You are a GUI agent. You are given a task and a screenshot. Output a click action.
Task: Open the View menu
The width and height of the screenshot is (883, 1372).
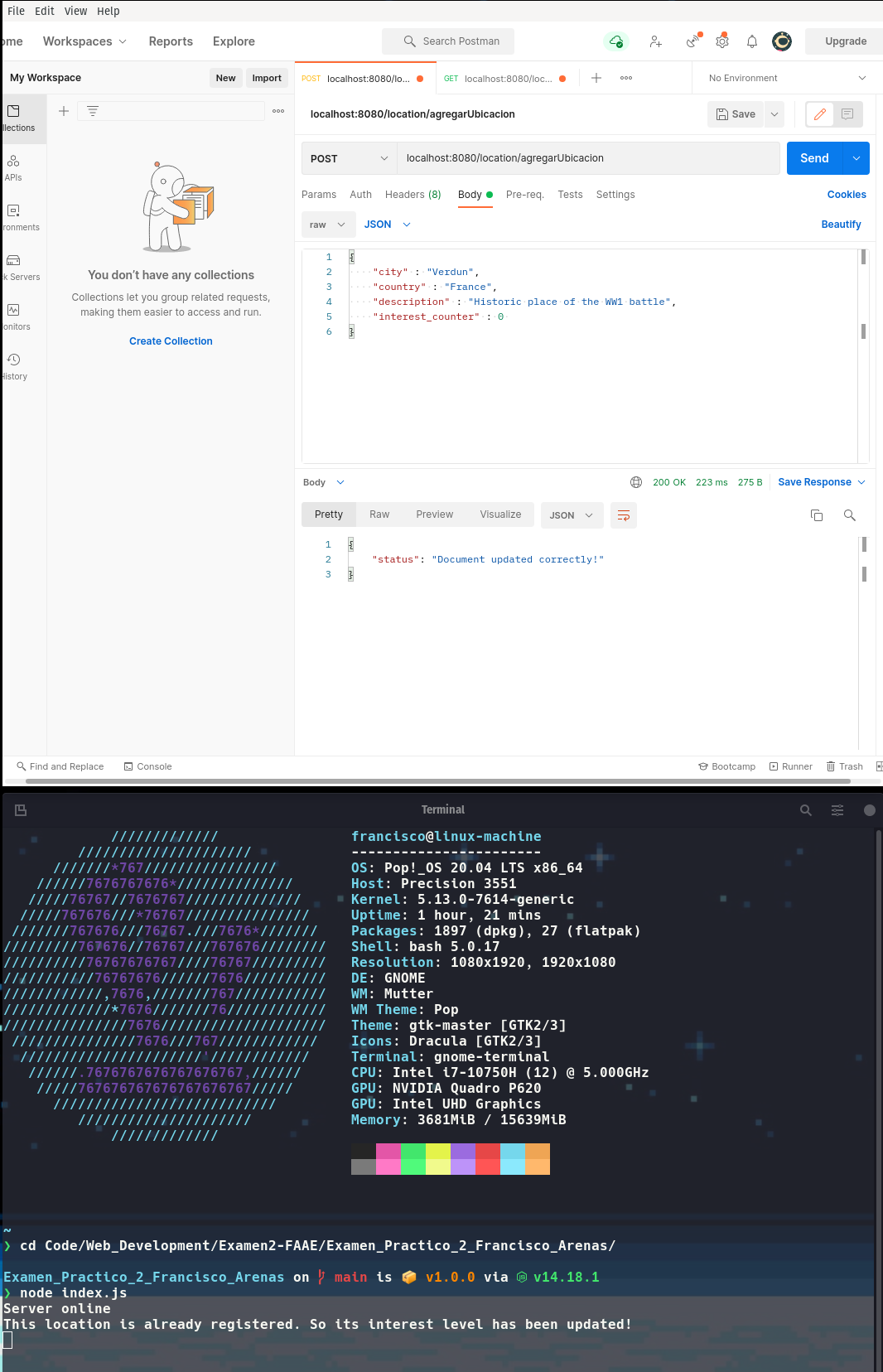click(76, 11)
